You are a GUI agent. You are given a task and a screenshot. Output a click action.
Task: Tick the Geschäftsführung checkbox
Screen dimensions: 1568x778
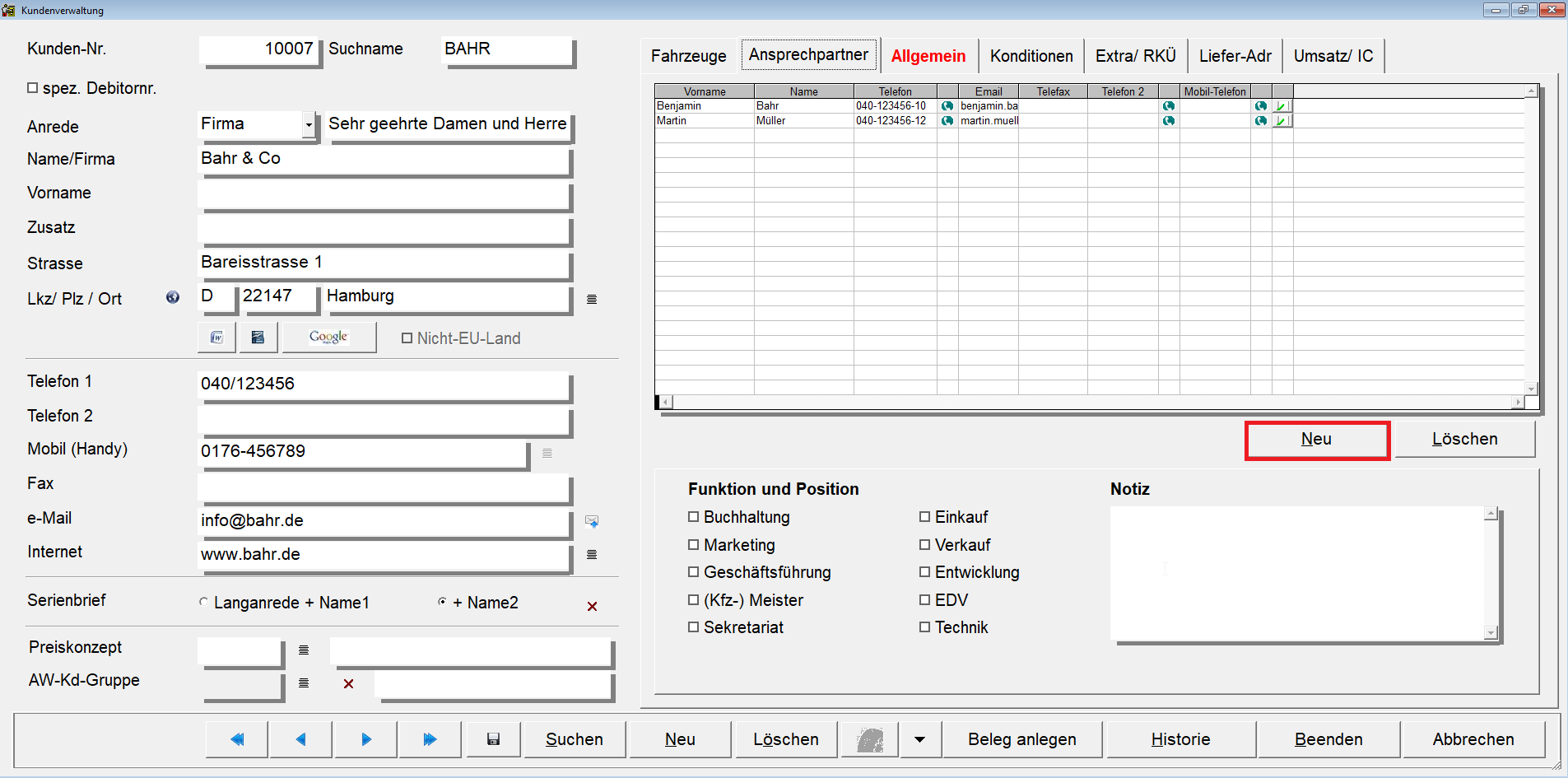(693, 572)
